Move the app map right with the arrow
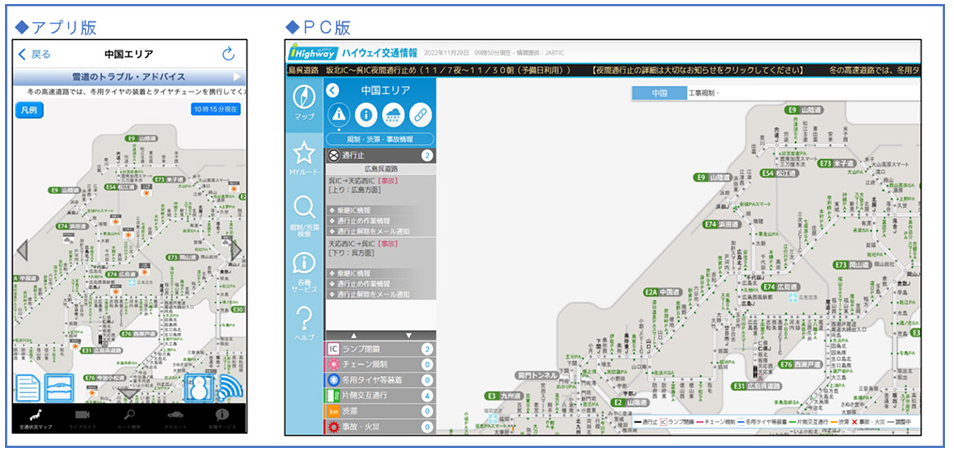Image resolution: width=954 pixels, height=453 pixels. click(x=237, y=250)
